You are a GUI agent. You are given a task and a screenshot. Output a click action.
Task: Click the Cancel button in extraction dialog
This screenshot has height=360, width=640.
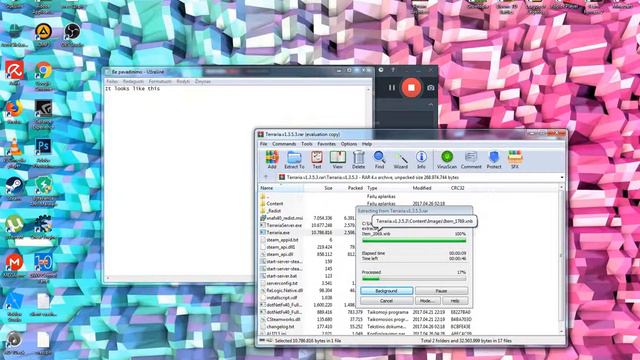pyautogui.click(x=386, y=301)
